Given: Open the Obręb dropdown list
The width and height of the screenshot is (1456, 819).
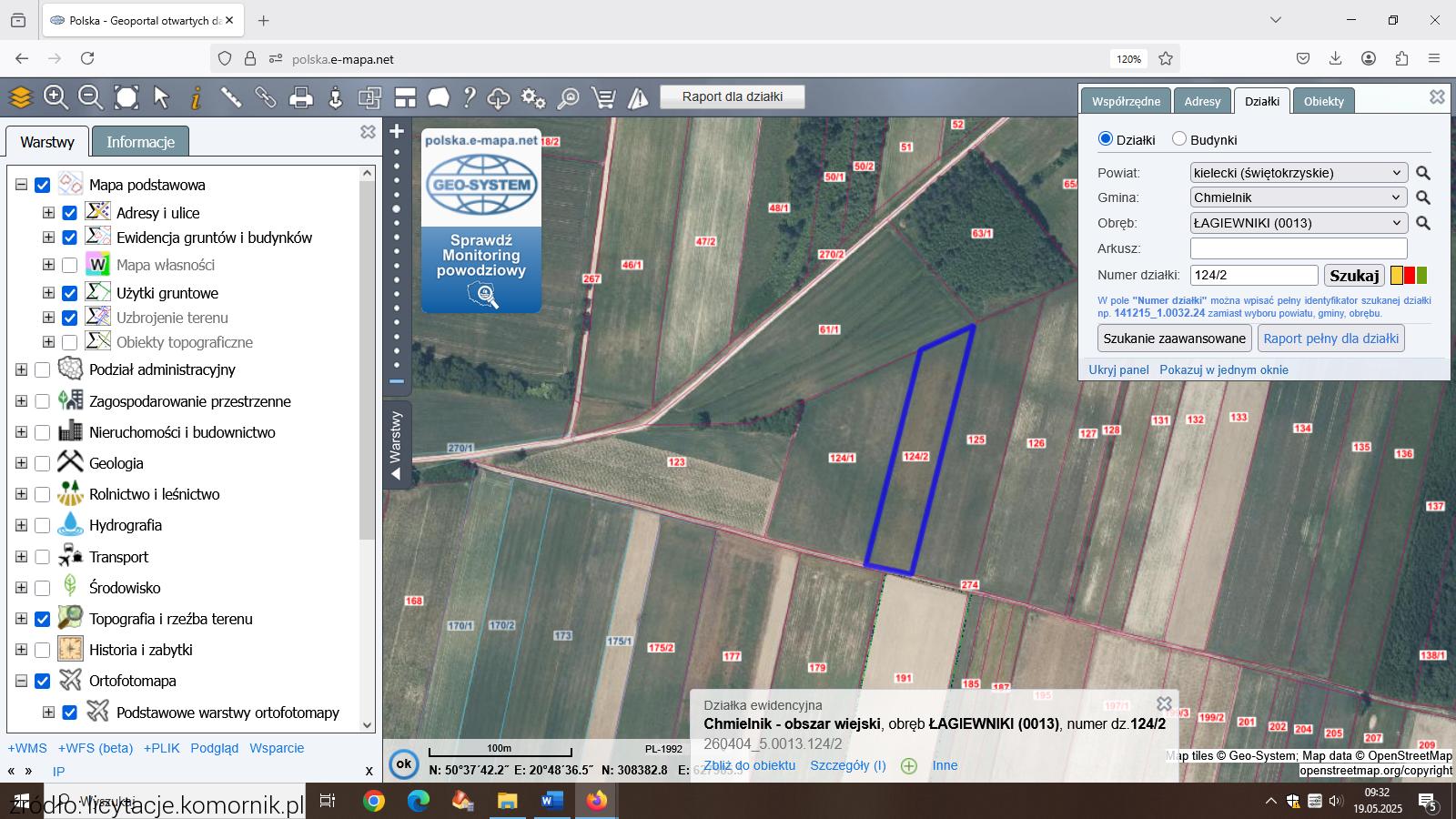Looking at the screenshot, I should tap(1299, 223).
